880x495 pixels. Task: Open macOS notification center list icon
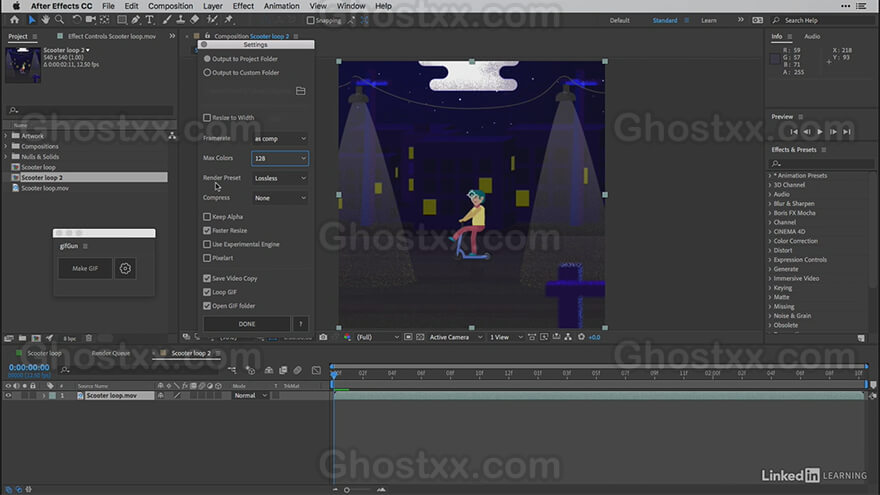click(861, 6)
